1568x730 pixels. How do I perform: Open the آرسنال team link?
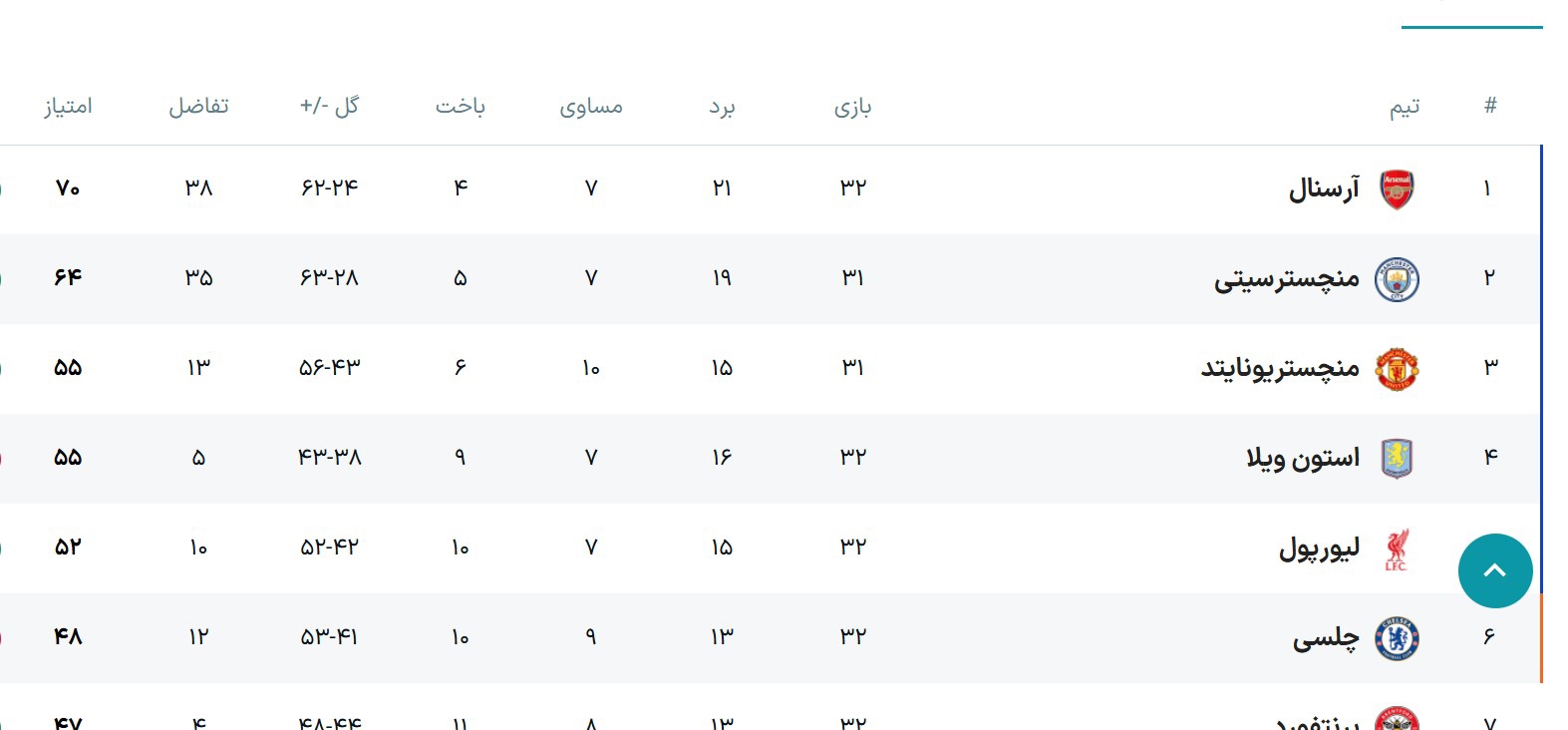(x=1324, y=188)
